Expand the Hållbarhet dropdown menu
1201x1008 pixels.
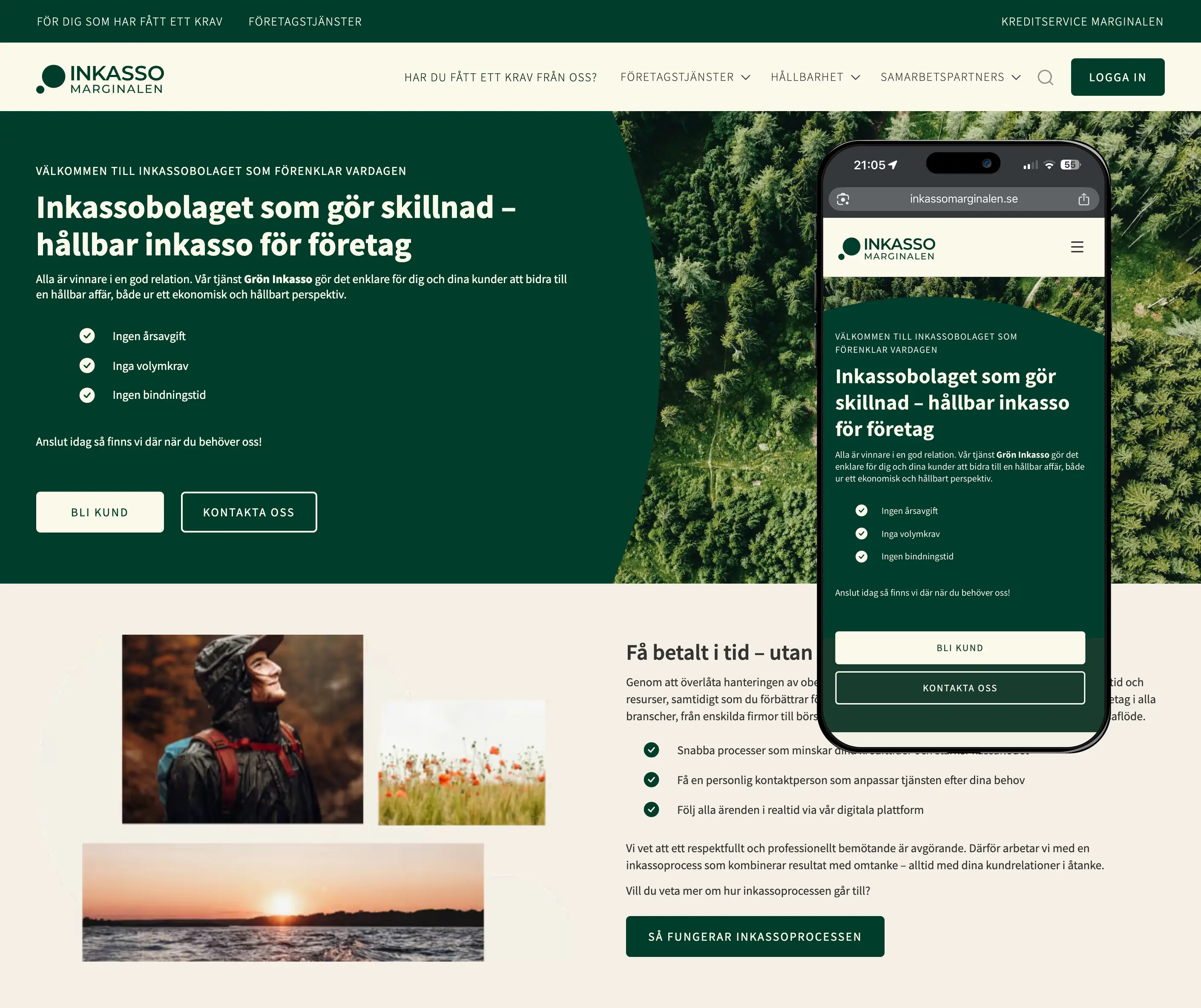click(815, 77)
